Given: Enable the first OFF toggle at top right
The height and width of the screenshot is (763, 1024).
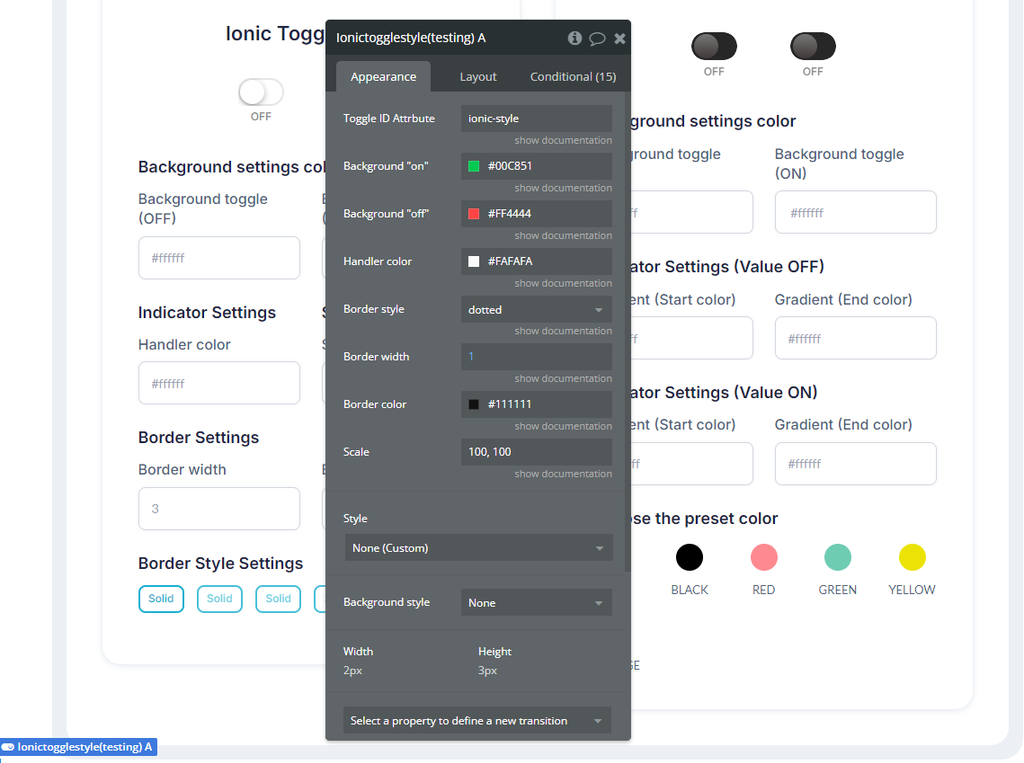Looking at the screenshot, I should click(x=713, y=44).
